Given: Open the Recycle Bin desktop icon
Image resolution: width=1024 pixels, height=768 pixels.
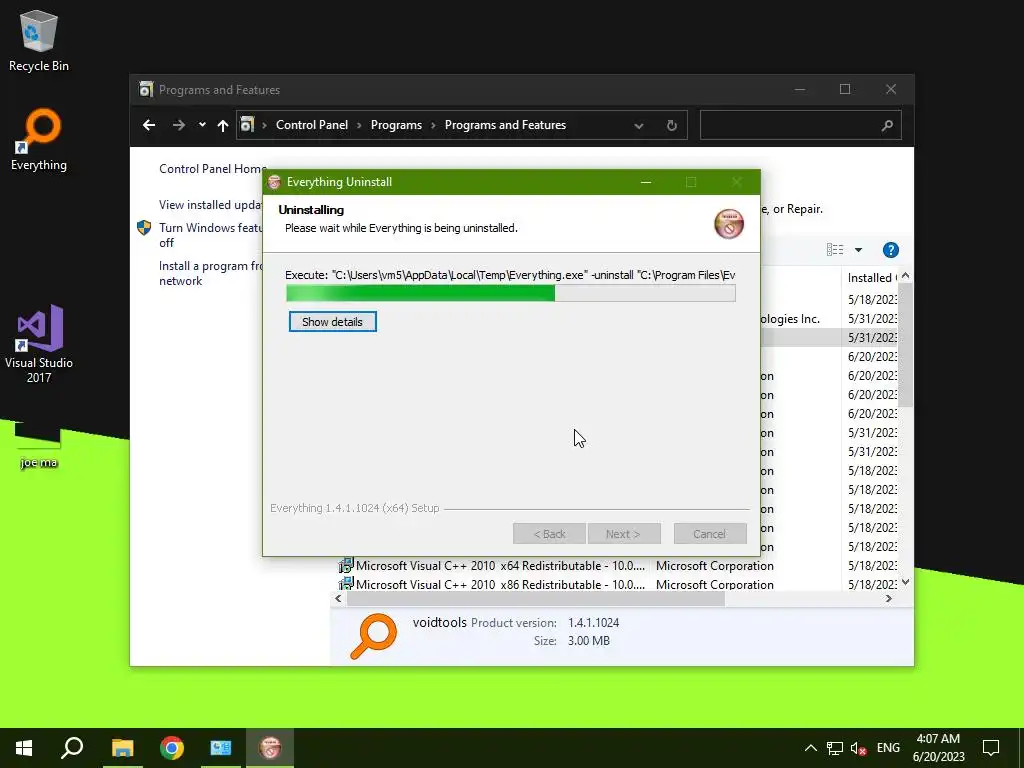Looking at the screenshot, I should tap(39, 40).
